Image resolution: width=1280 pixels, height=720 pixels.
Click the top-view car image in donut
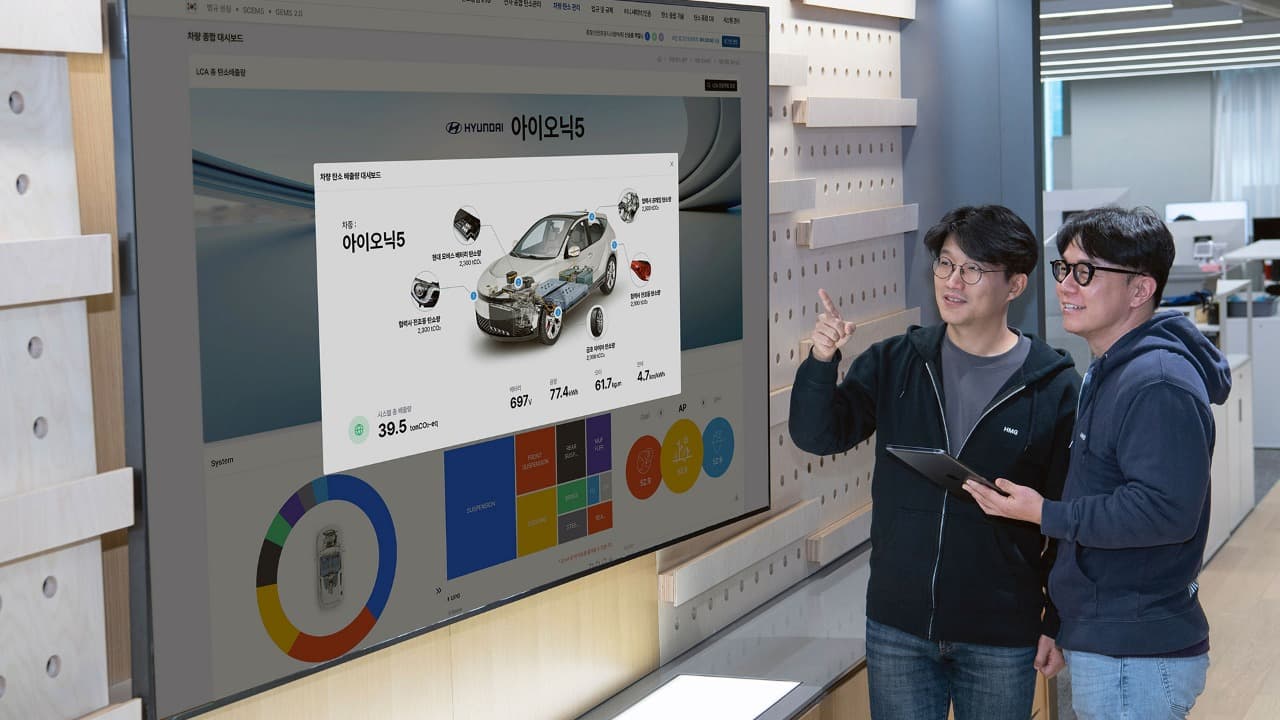point(329,567)
